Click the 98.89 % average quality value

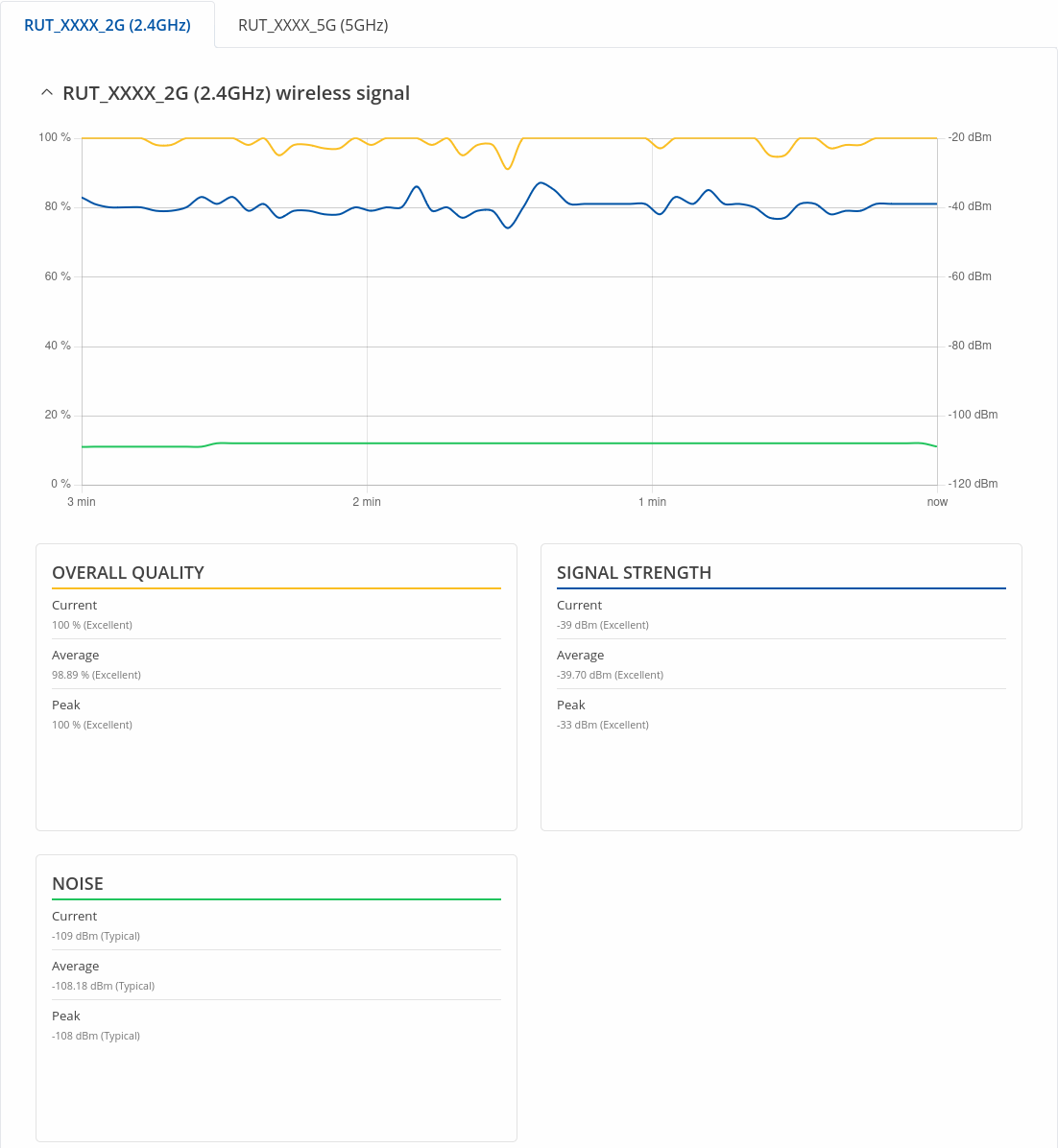point(96,675)
